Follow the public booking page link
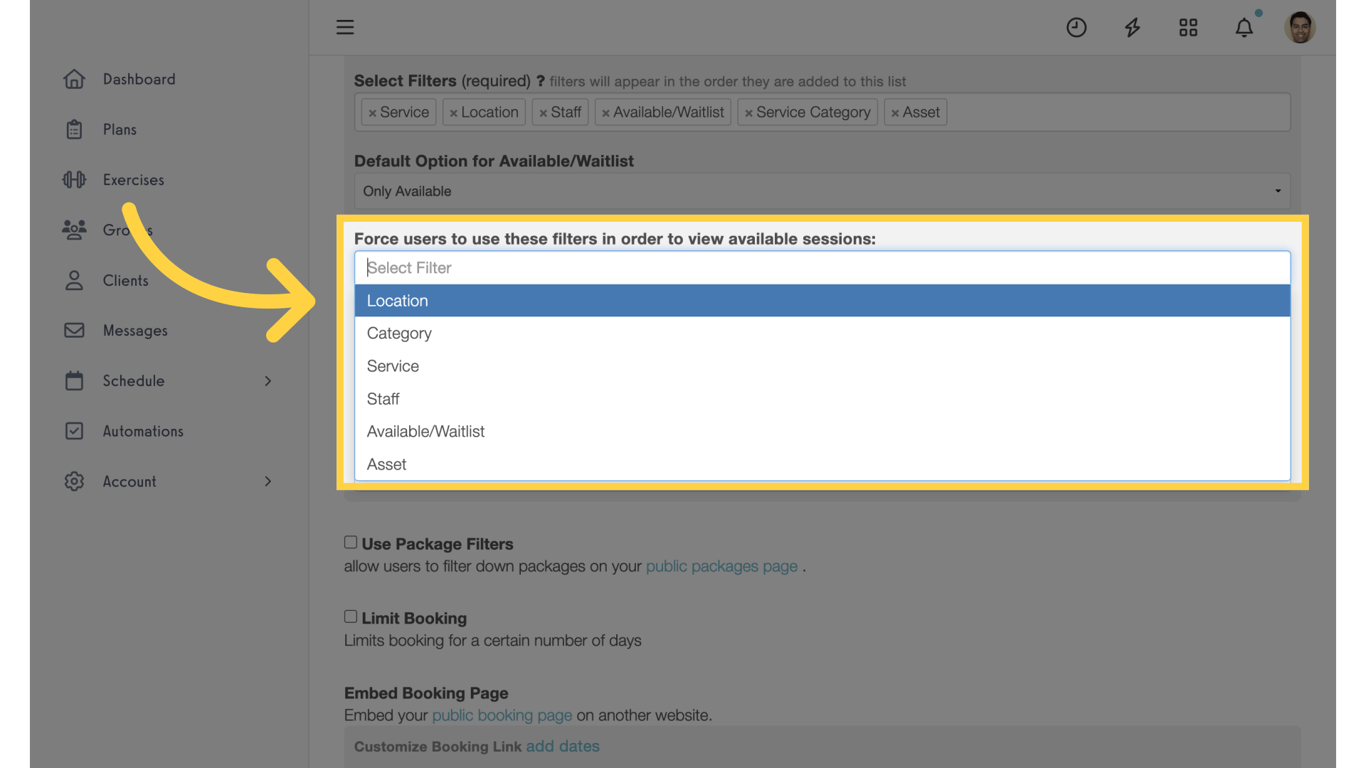The width and height of the screenshot is (1366, 768). (x=502, y=715)
